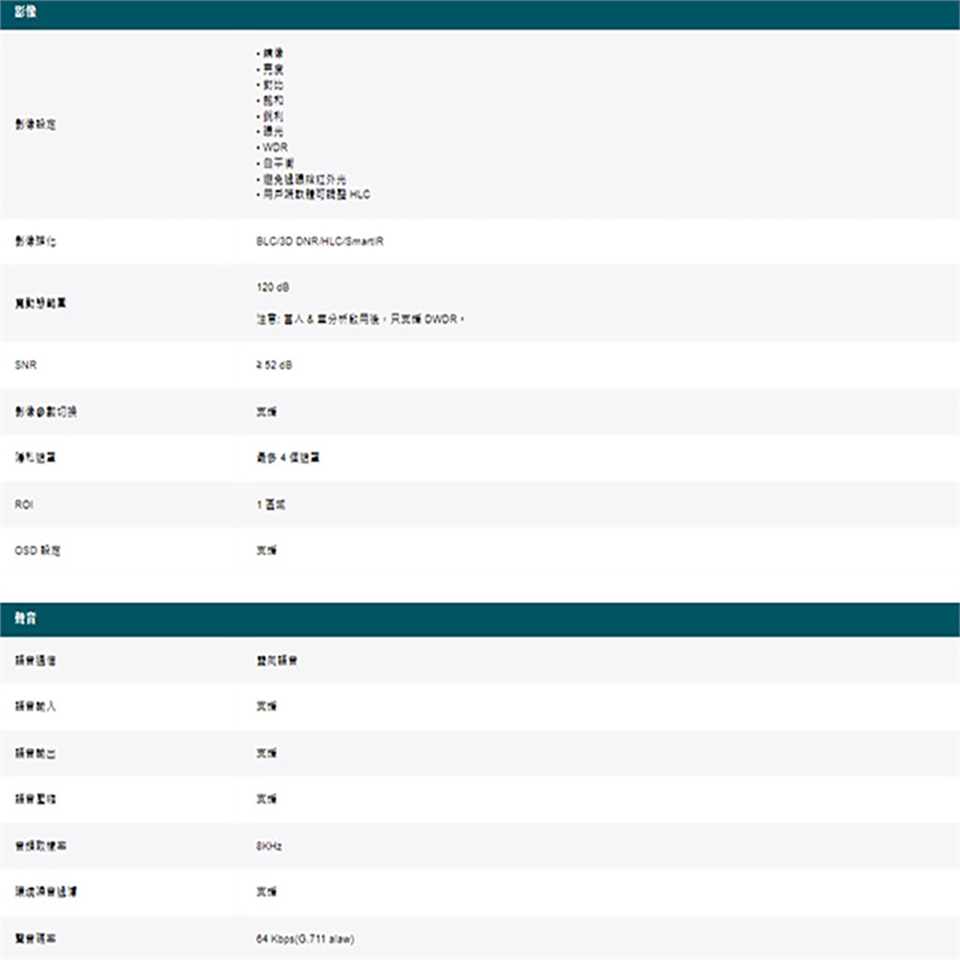Click the bullet item ending in HLC

[x=314, y=195]
